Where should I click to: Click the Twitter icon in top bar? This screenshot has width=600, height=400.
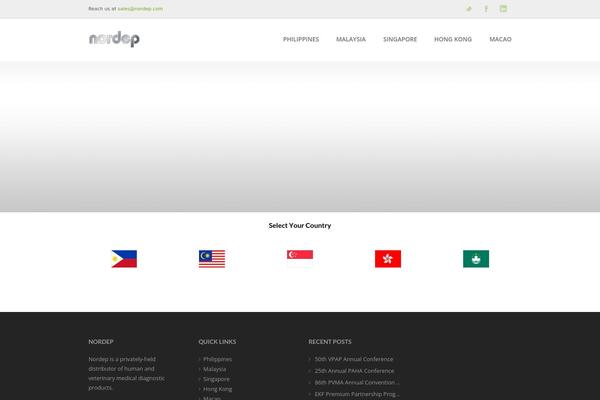469,8
